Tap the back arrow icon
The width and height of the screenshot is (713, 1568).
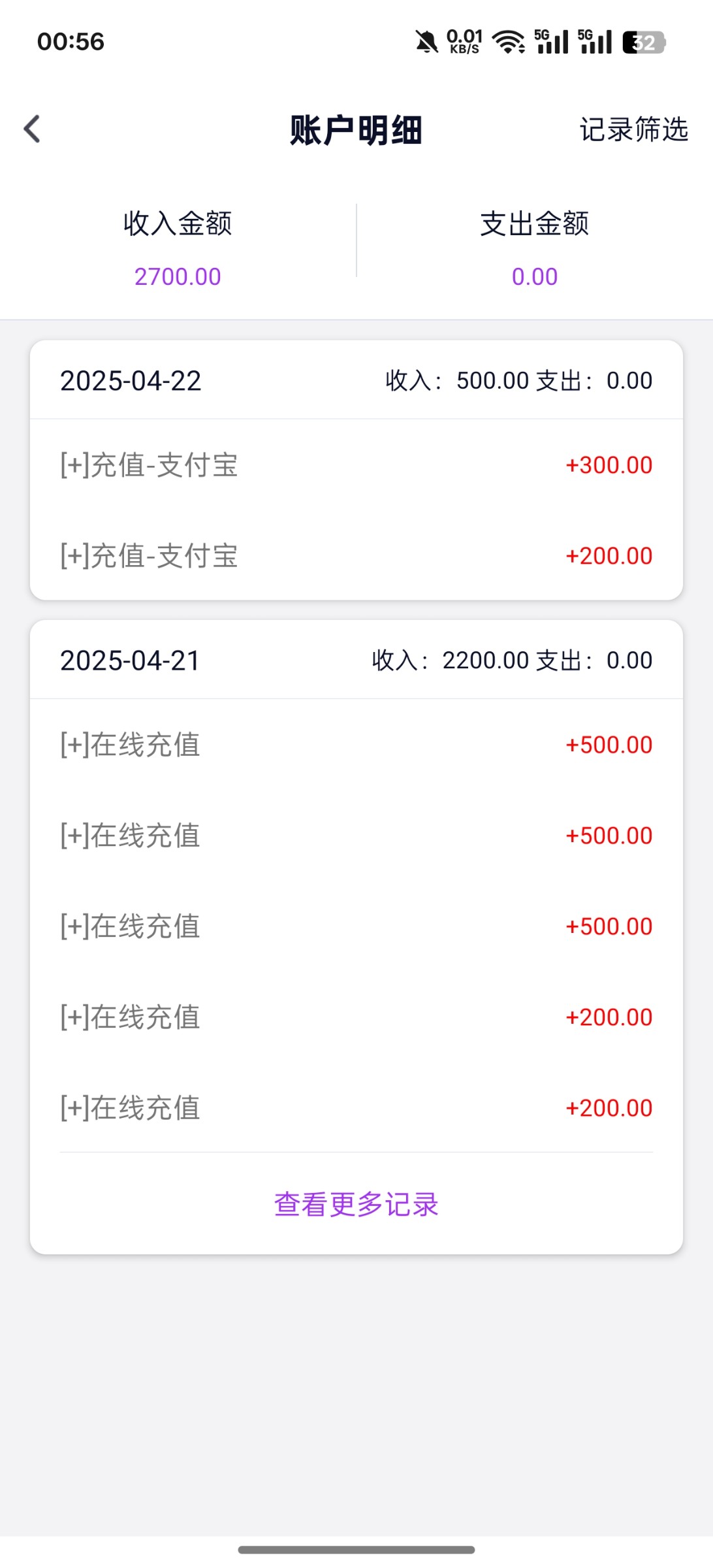click(32, 129)
